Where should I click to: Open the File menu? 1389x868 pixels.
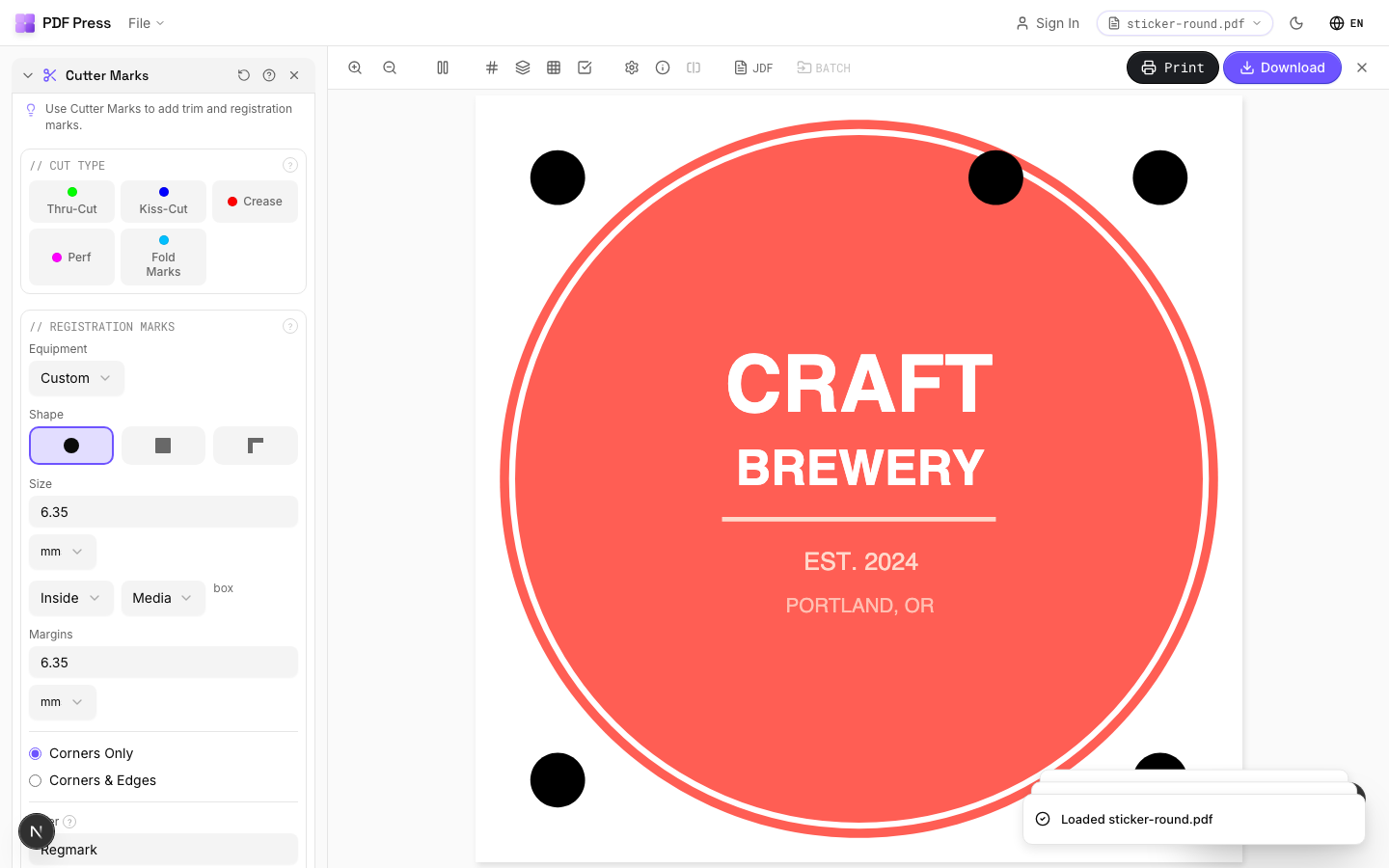(146, 23)
